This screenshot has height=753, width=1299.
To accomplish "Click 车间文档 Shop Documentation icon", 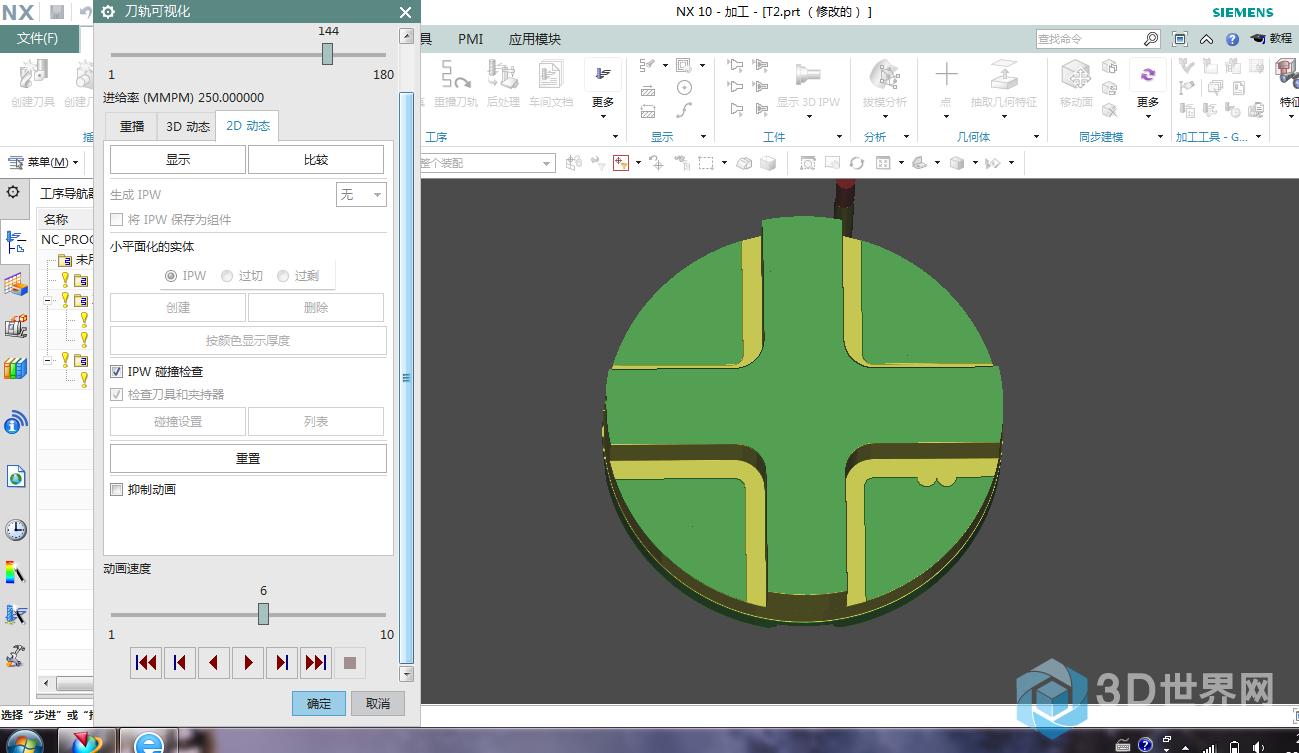I will pyautogui.click(x=551, y=83).
